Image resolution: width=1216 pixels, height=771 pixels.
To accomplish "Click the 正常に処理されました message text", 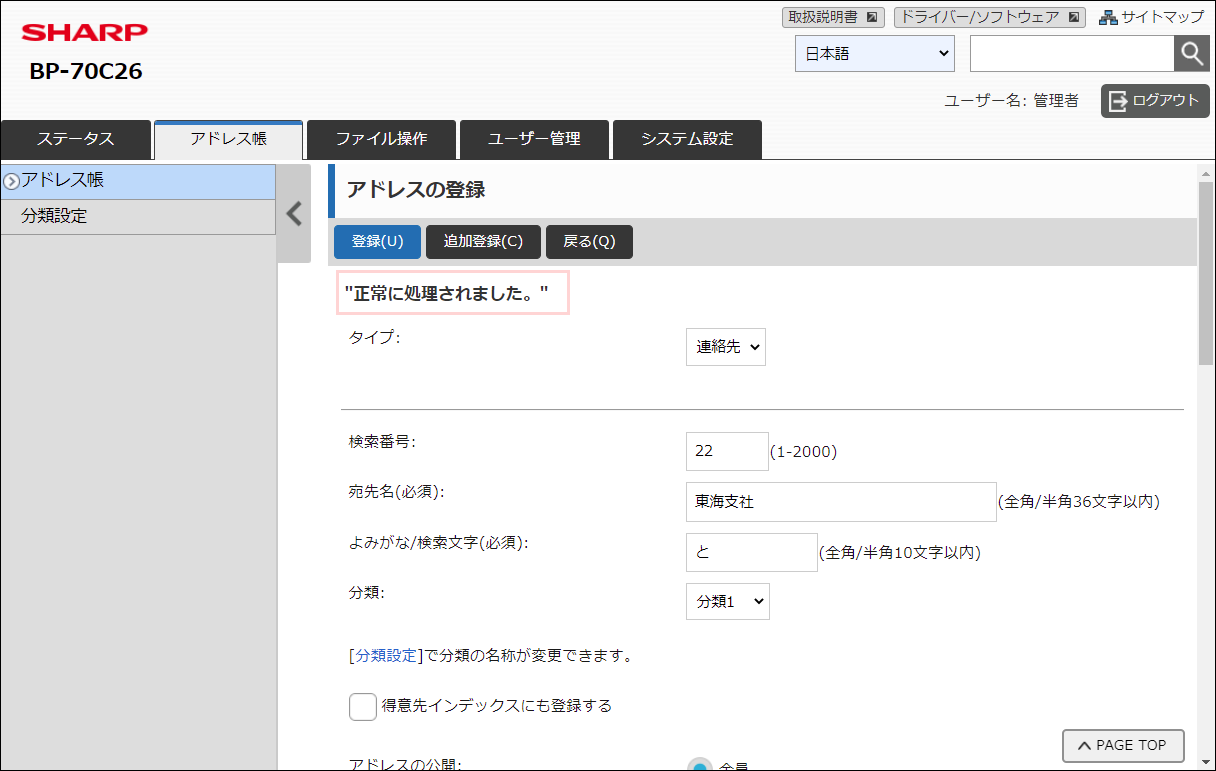I will point(447,293).
